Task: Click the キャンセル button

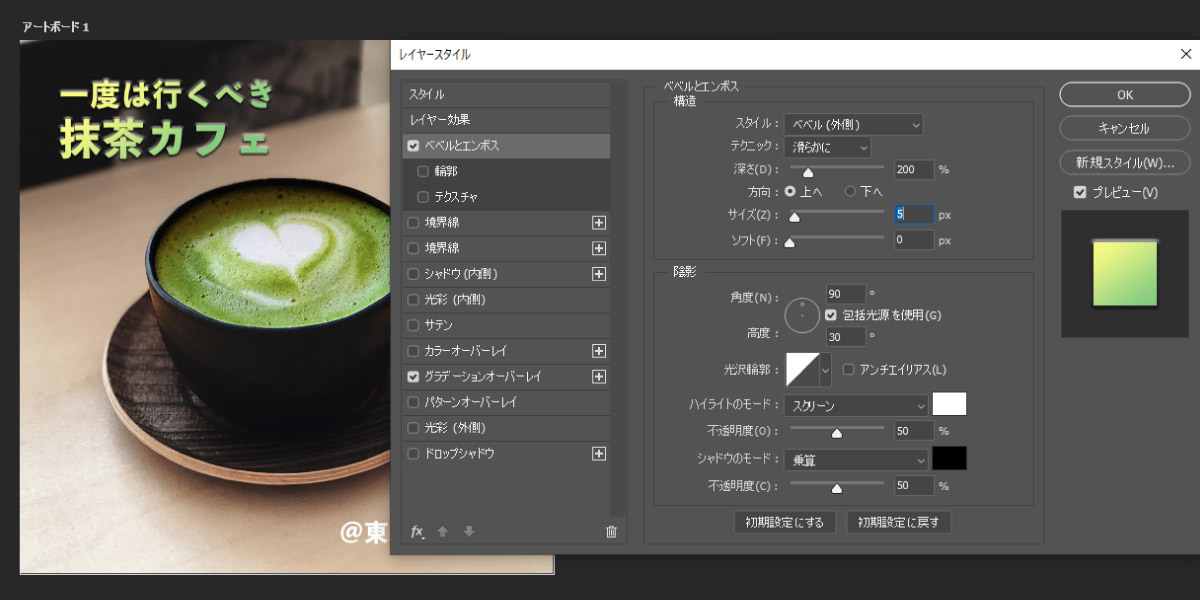Action: point(1125,128)
